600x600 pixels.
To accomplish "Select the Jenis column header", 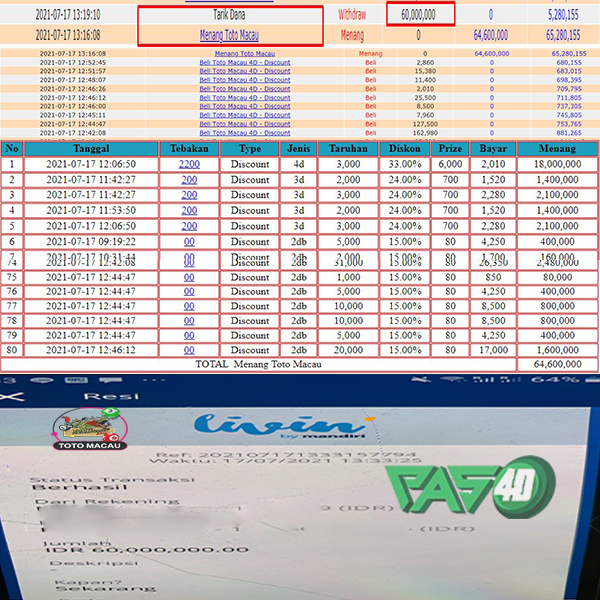I will (x=298, y=148).
